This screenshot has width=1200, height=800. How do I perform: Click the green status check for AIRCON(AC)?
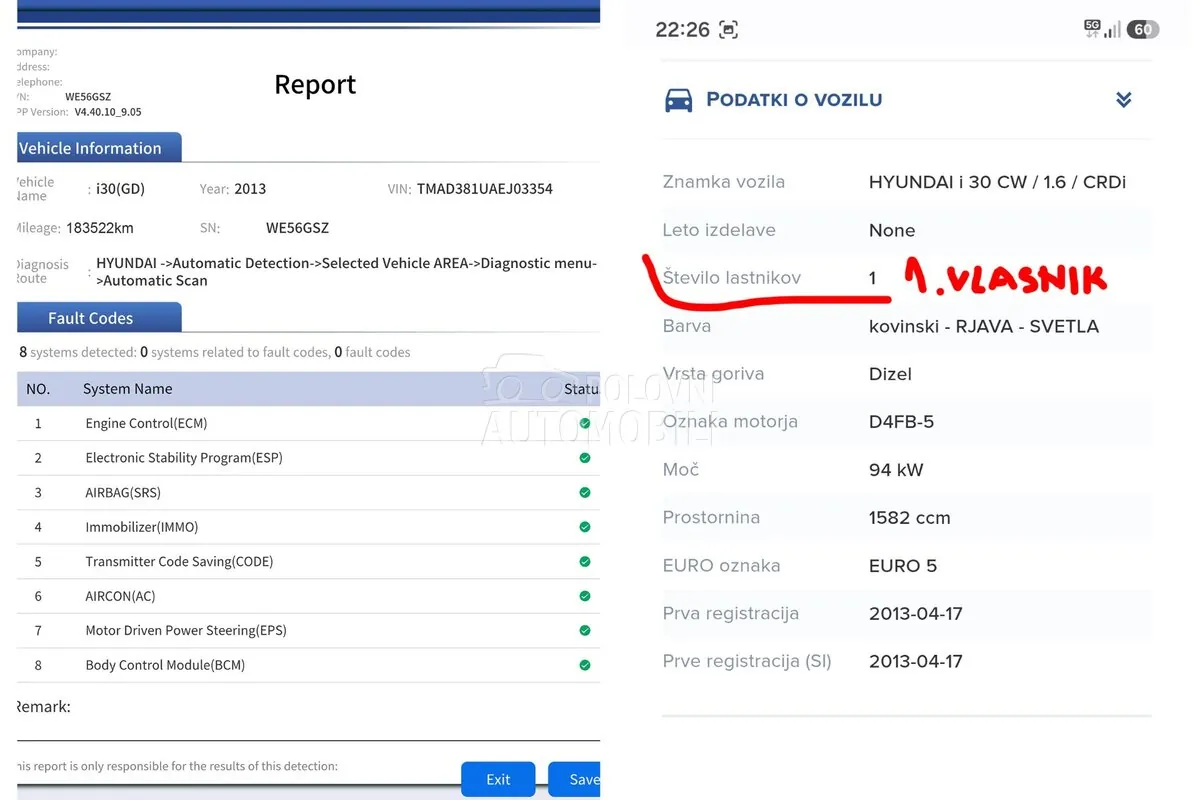(585, 596)
